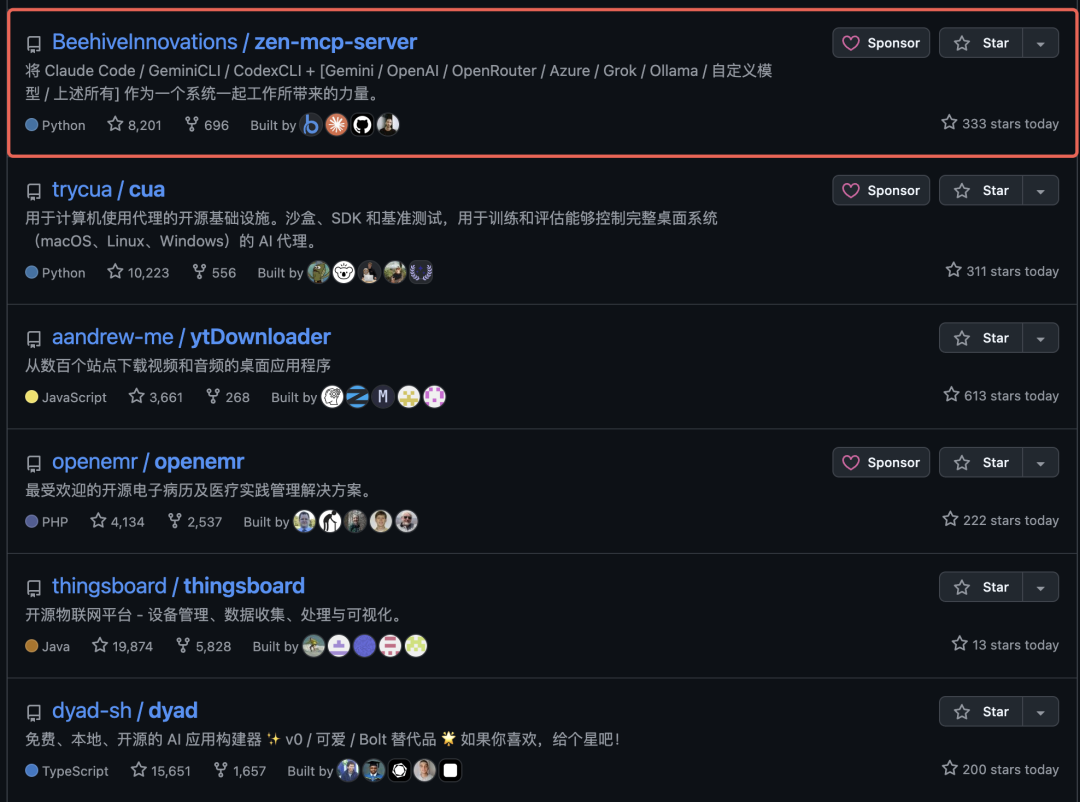Star the aandrew-me/ytDownloader repository
The height and width of the screenshot is (802, 1080).
coord(981,338)
